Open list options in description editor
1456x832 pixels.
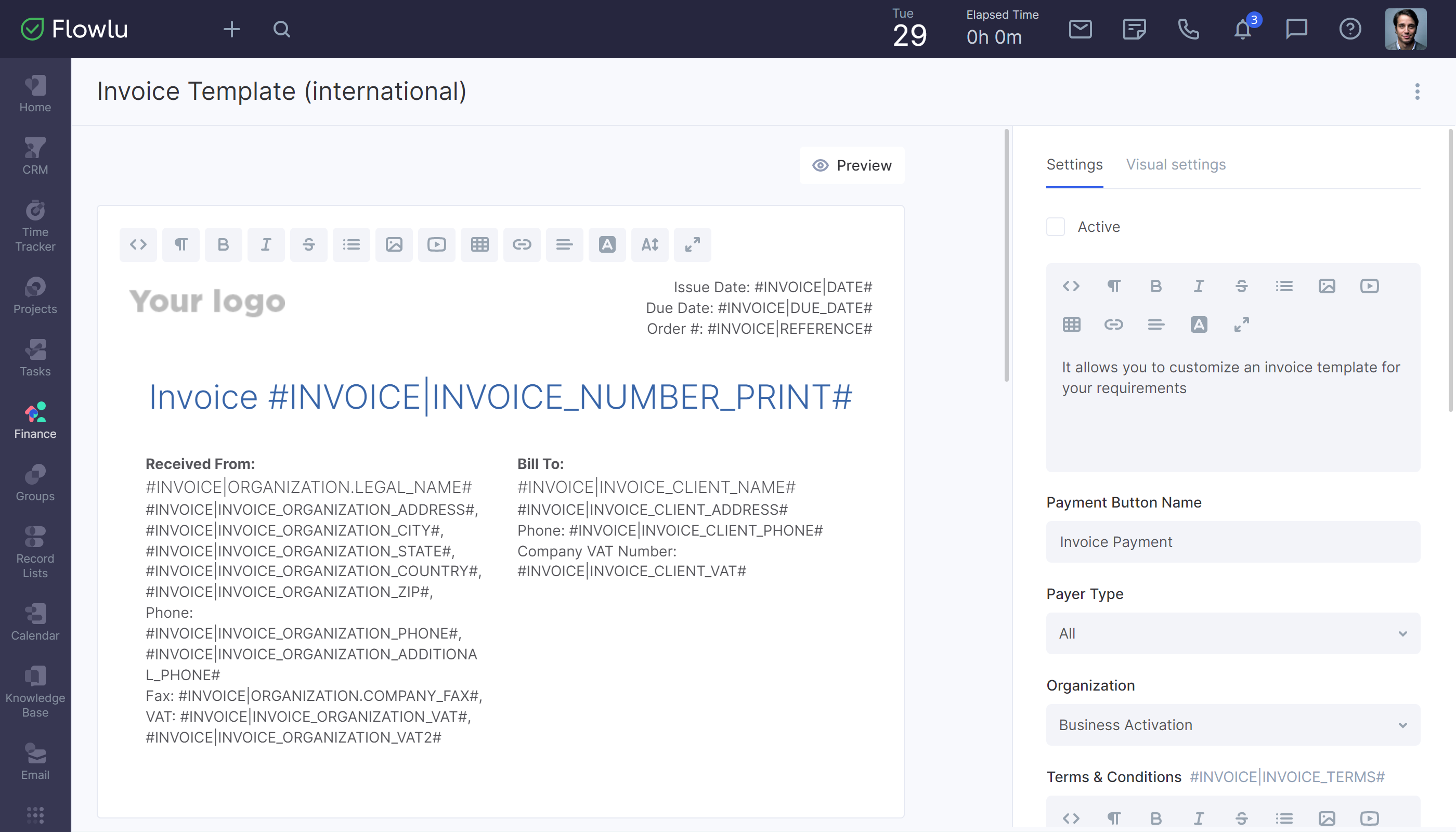click(1284, 285)
